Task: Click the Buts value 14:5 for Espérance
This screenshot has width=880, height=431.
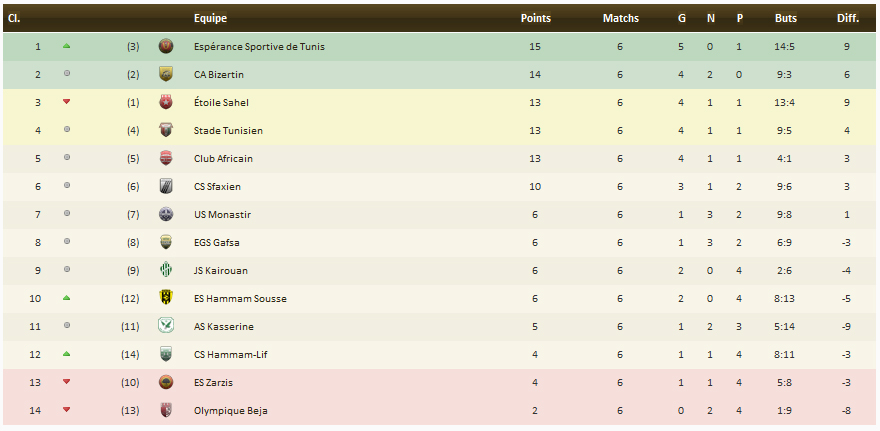Action: [785, 46]
